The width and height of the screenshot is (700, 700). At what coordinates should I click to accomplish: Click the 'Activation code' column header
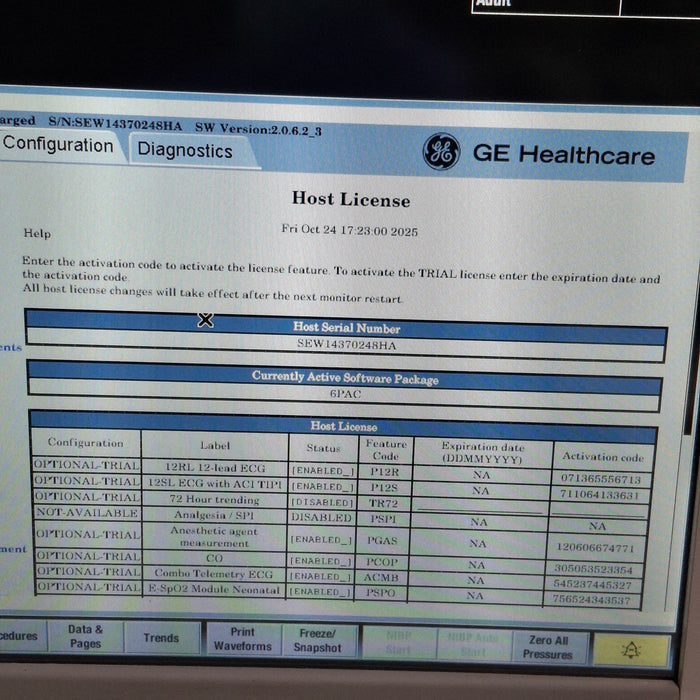pos(603,457)
